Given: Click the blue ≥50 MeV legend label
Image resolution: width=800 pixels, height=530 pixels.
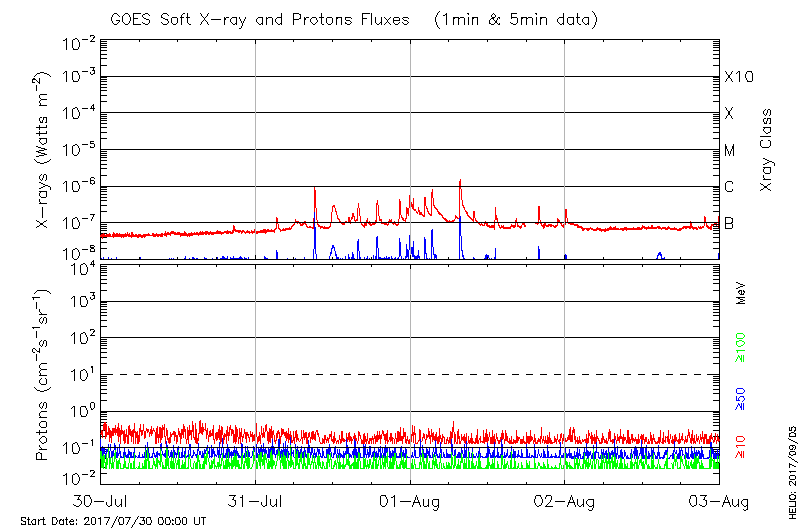Looking at the screenshot, I should [742, 397].
